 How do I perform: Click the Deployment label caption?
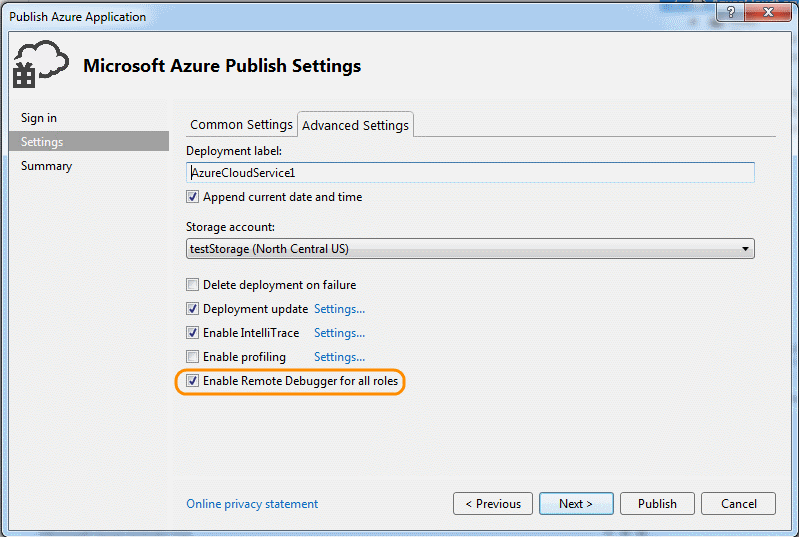[234, 151]
